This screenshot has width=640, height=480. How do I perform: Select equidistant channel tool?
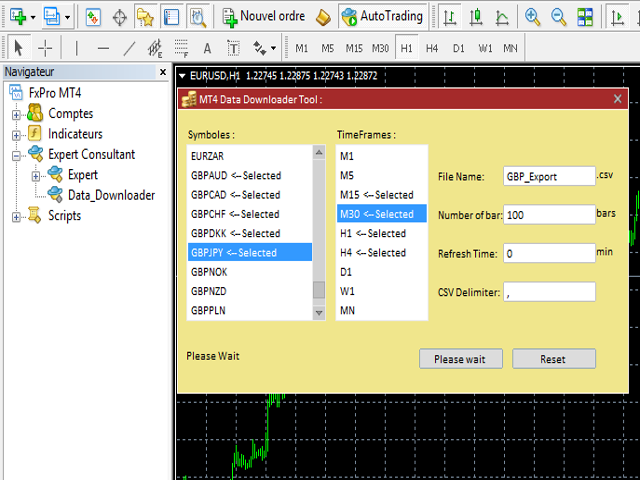click(155, 48)
